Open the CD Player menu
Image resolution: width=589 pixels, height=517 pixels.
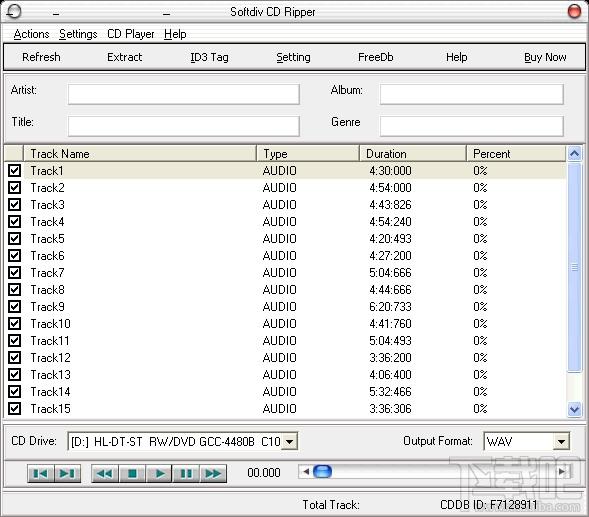tap(131, 34)
